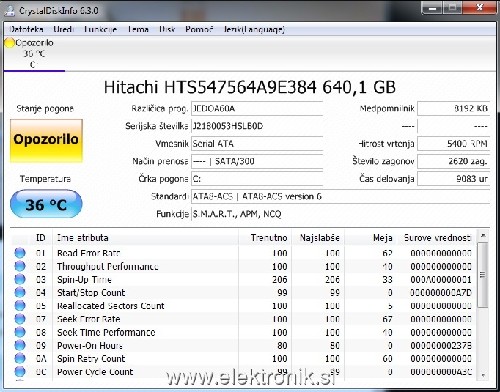Select the Reallocated Sectors Count attribute name

pyautogui.click(x=111, y=306)
